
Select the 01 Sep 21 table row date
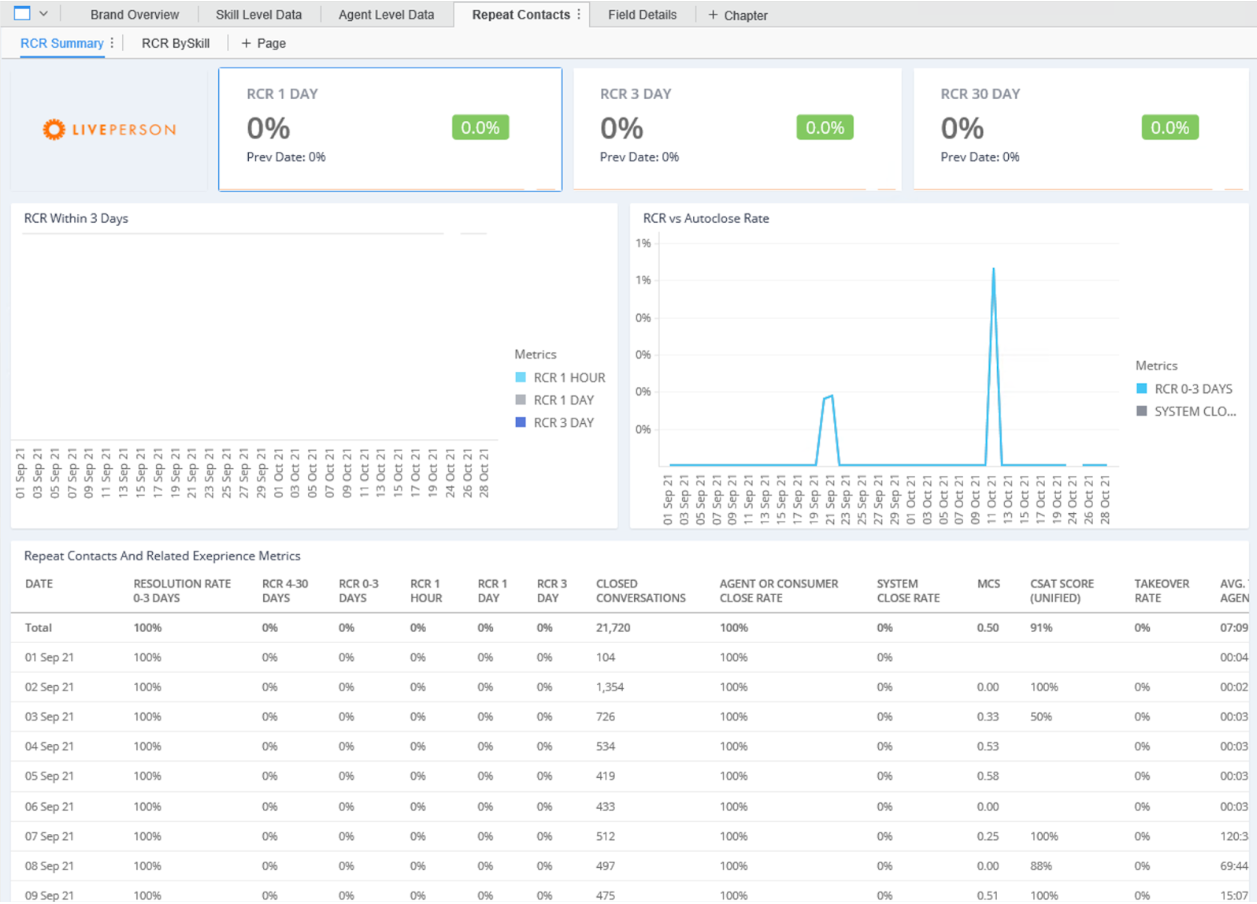coord(49,658)
